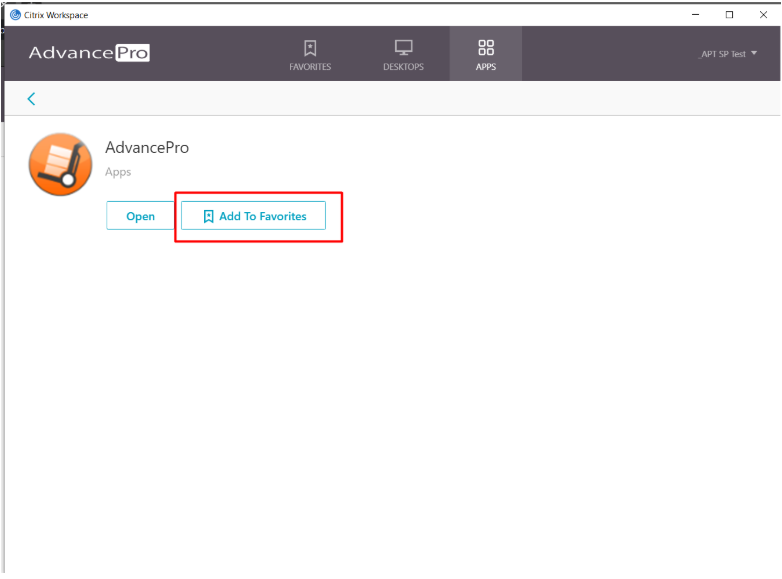
Task: Click the Apps category text under AdvancePro
Action: point(118,172)
